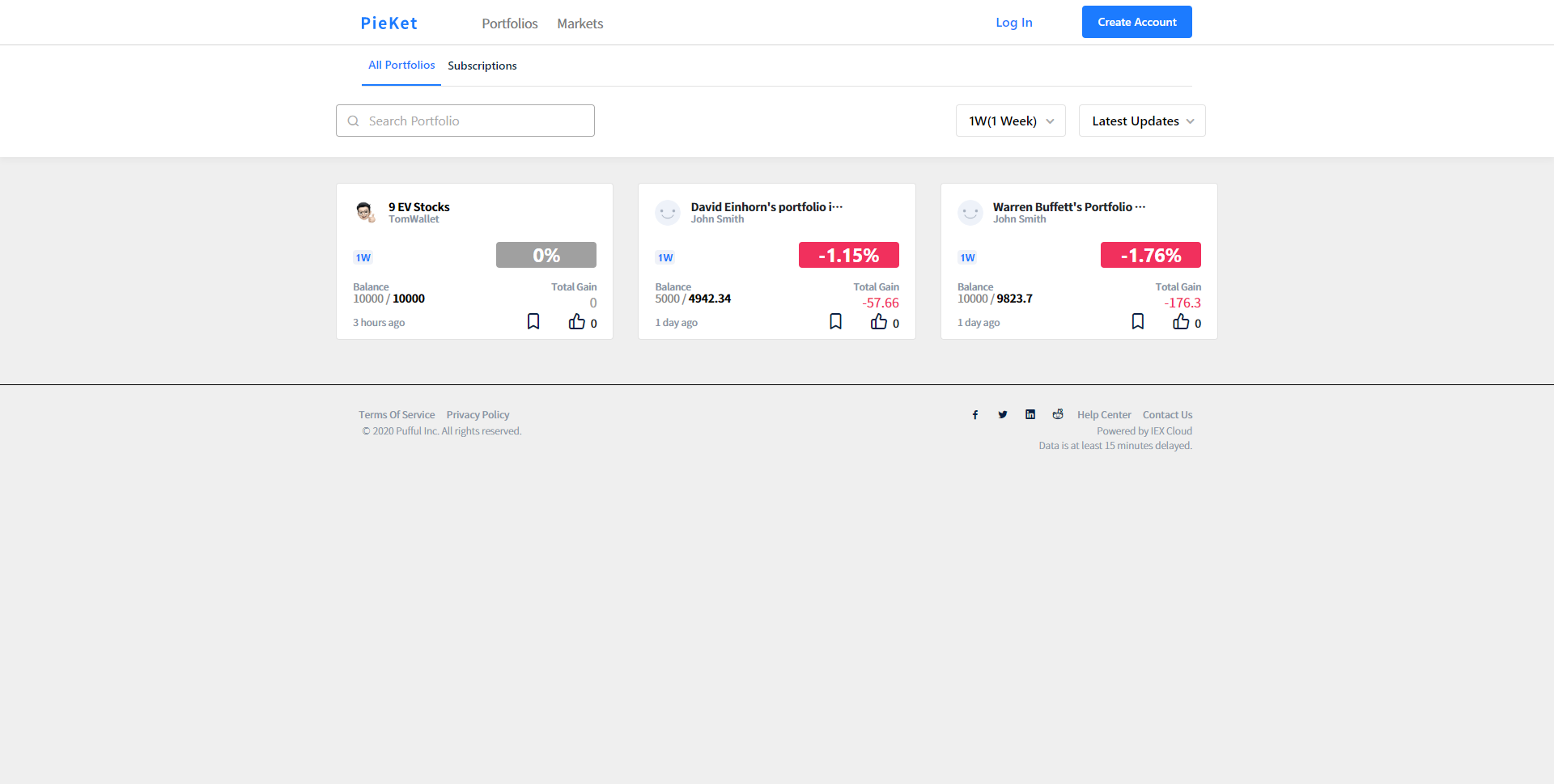Open the Facebook icon in footer

click(975, 415)
